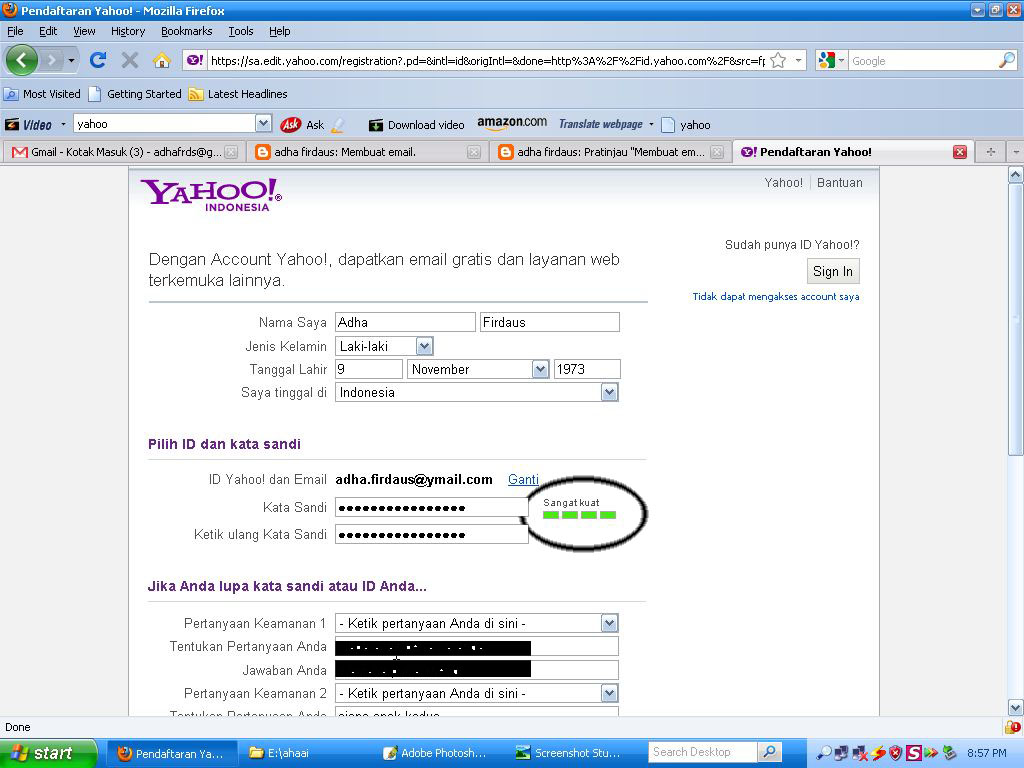Click the Video toolbar logo
This screenshot has height=768, width=1024.
(x=29, y=124)
